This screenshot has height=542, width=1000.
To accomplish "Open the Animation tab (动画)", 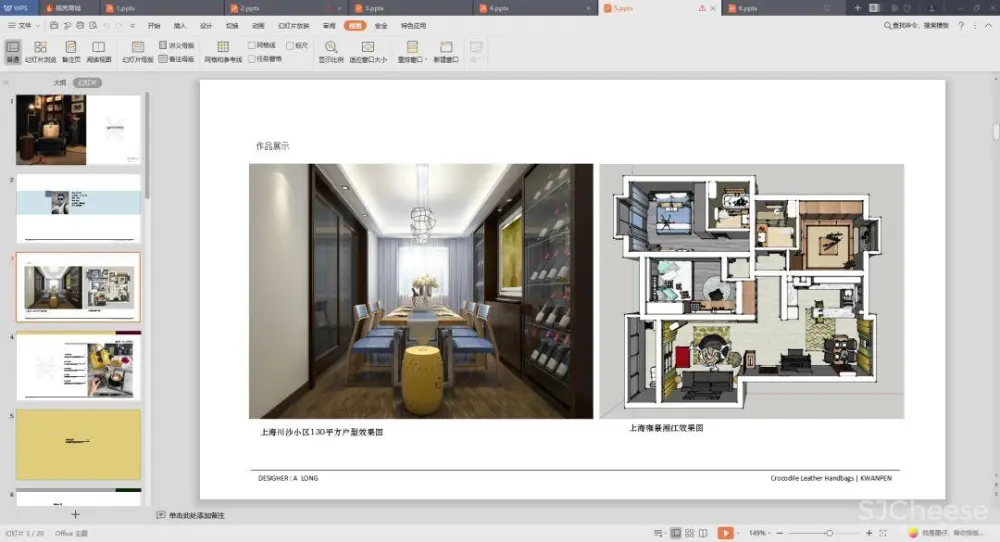I will point(258,26).
